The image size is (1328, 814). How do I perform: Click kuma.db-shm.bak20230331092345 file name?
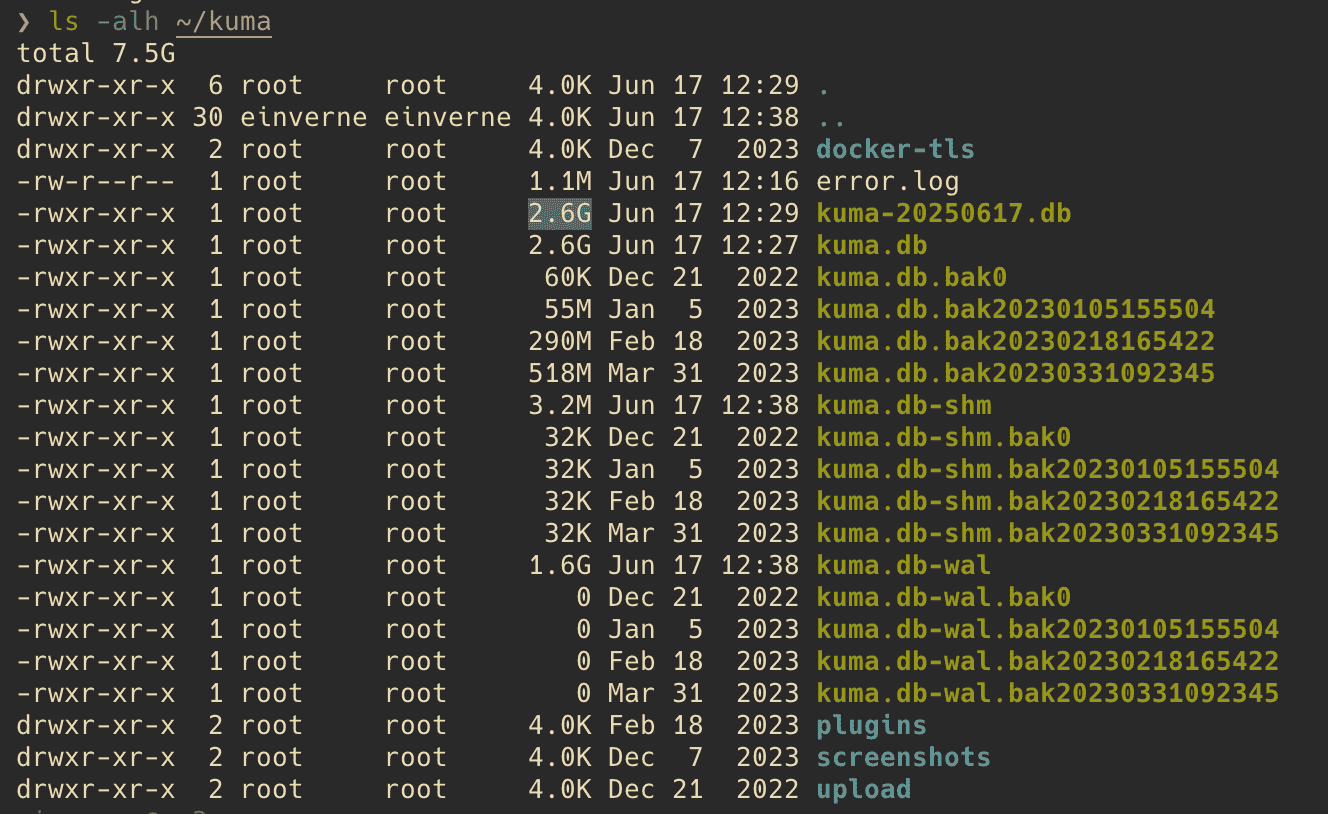coord(1047,534)
